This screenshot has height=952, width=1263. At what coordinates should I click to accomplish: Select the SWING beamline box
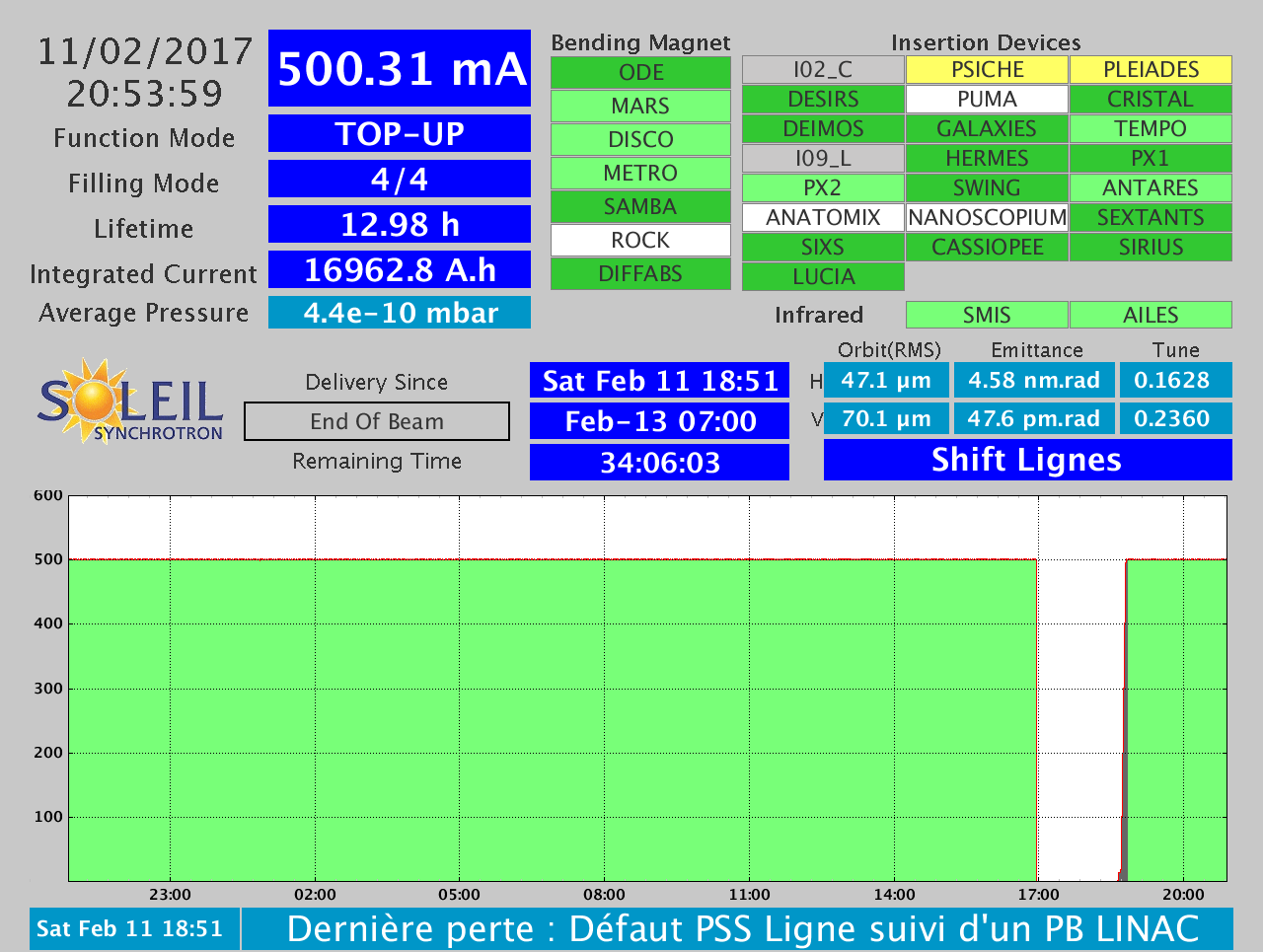(x=987, y=187)
